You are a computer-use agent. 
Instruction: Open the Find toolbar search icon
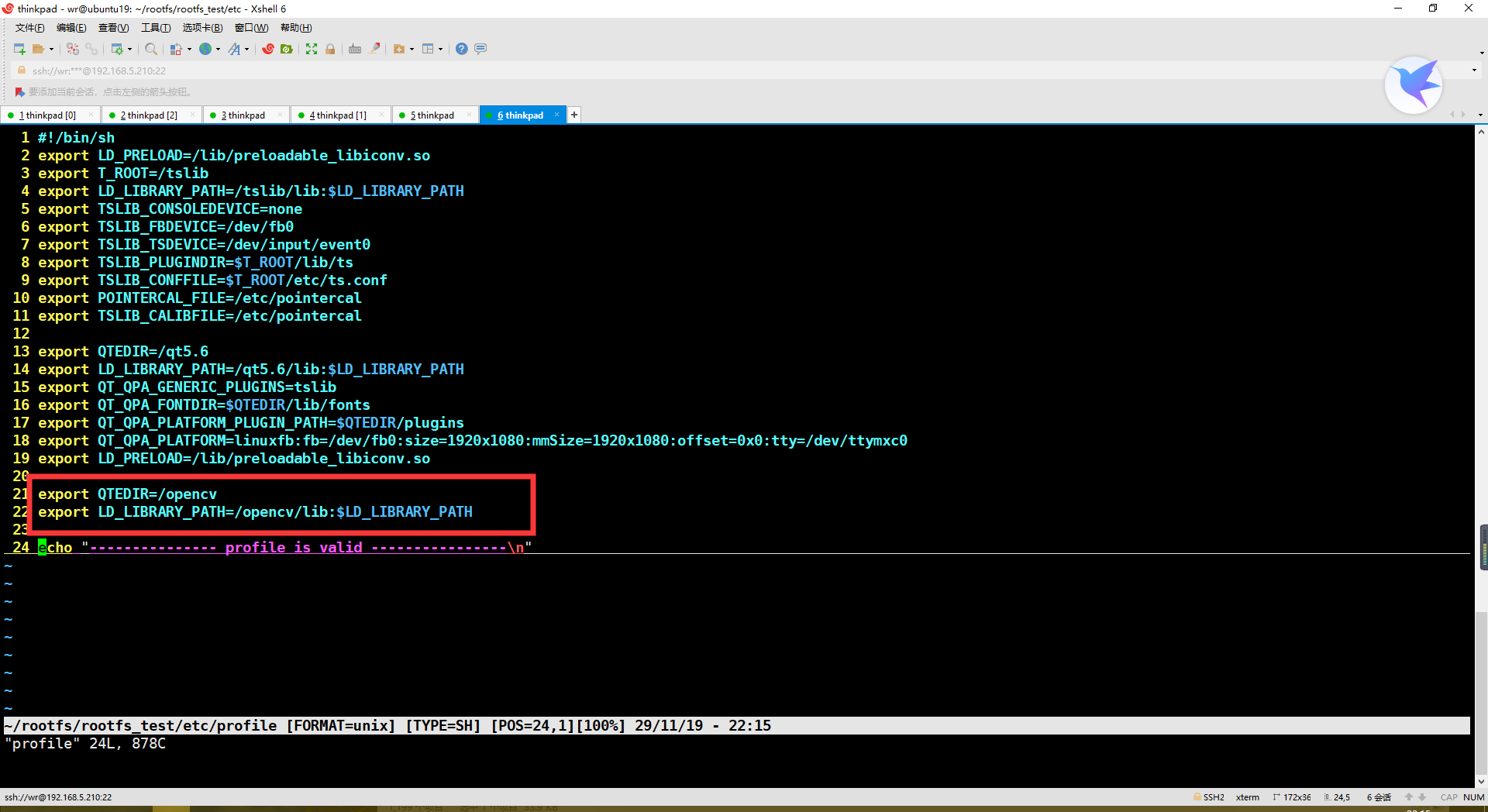tap(151, 49)
